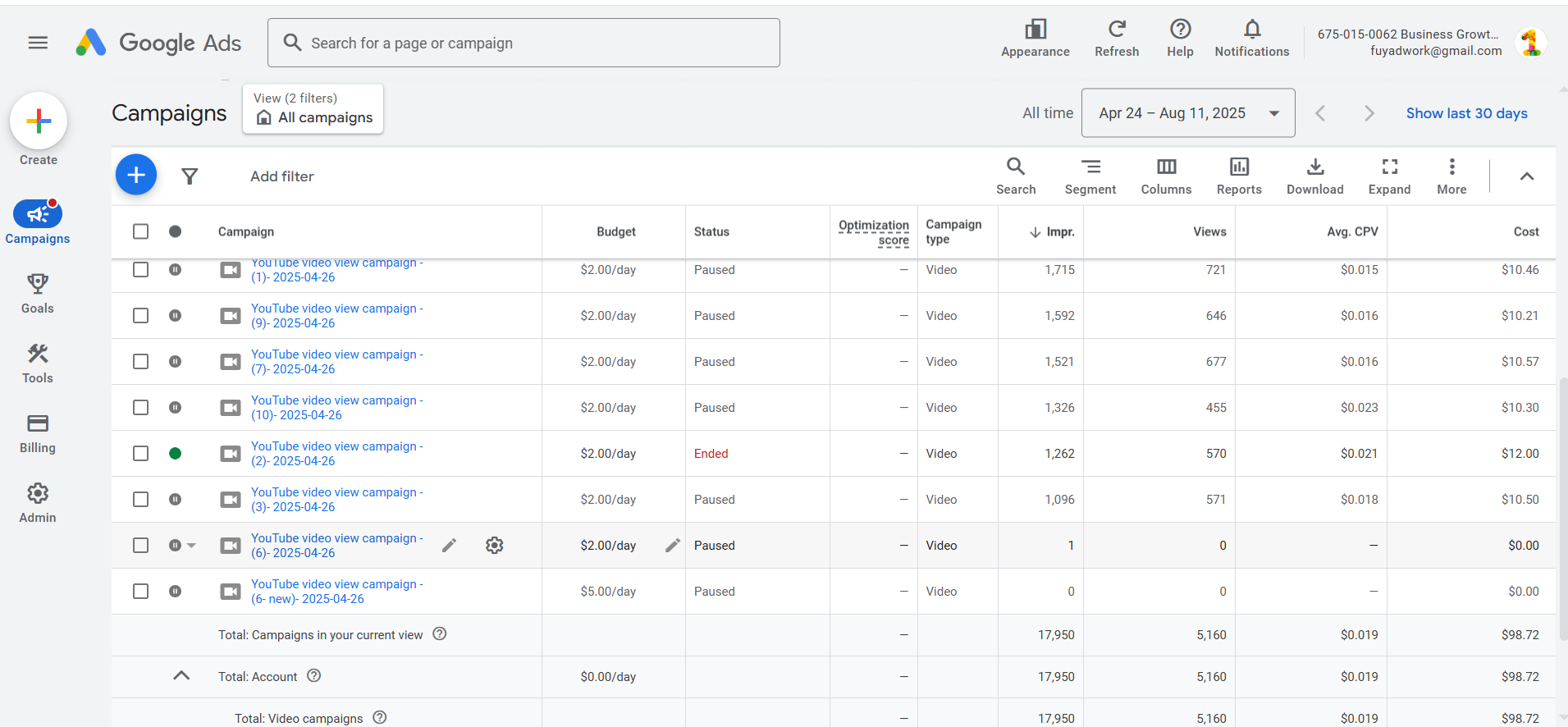Click Show last 30 days link
The height and width of the screenshot is (727, 1568).
tap(1466, 113)
